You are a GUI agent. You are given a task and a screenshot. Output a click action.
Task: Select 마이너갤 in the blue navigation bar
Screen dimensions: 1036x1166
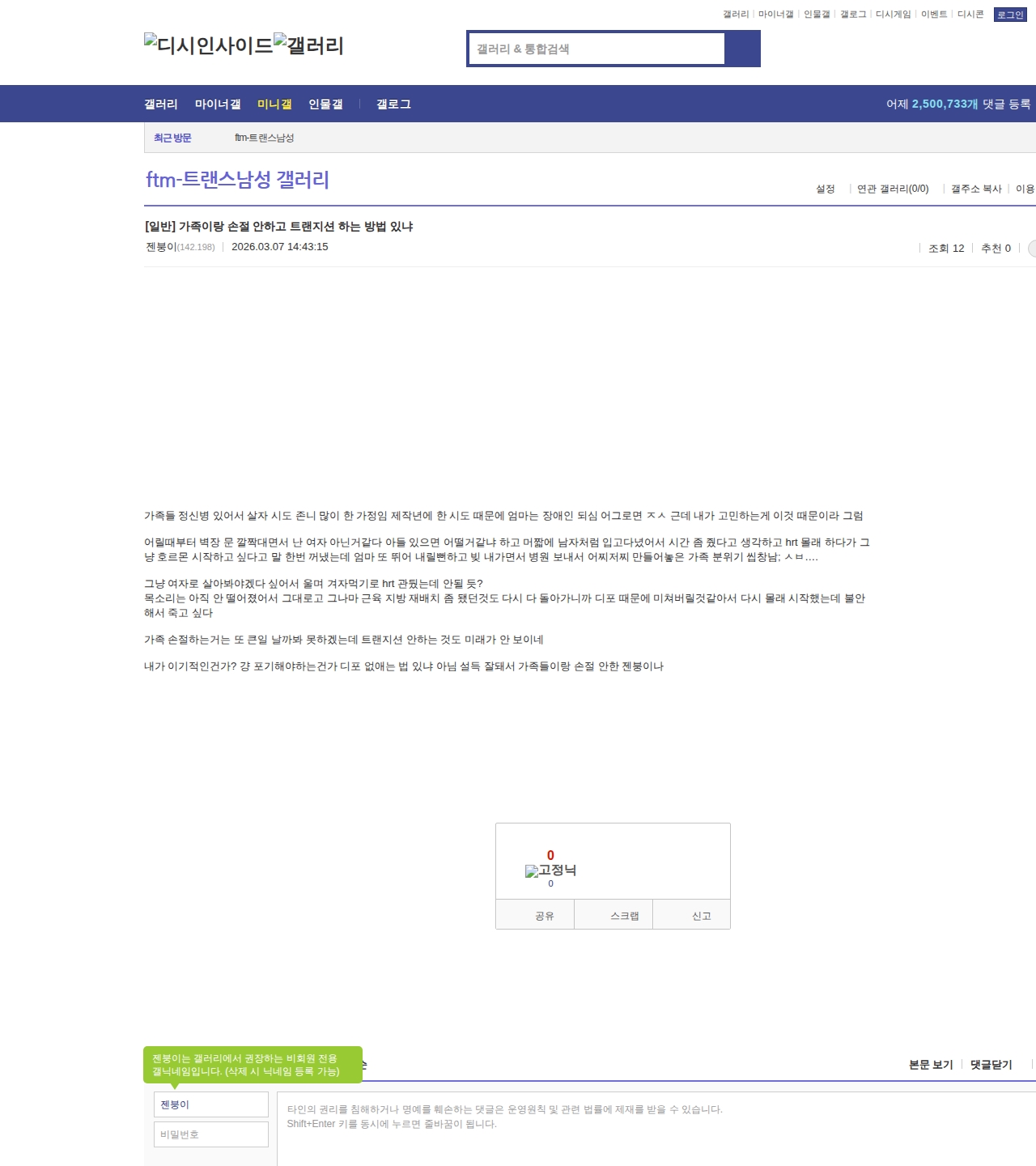pos(218,104)
